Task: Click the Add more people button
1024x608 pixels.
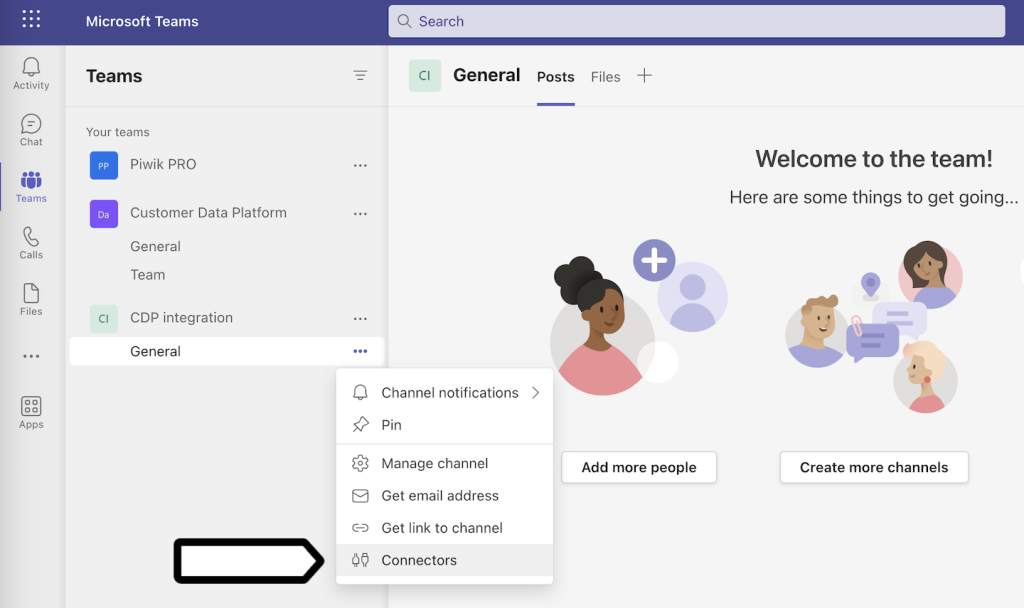Action: pos(638,467)
